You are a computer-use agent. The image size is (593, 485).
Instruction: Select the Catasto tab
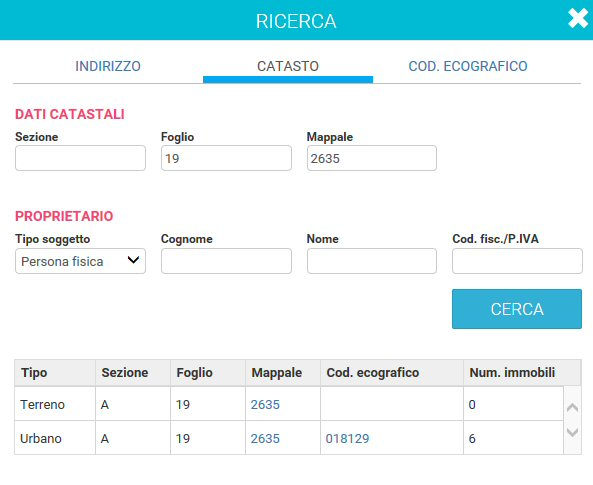[x=288, y=66]
